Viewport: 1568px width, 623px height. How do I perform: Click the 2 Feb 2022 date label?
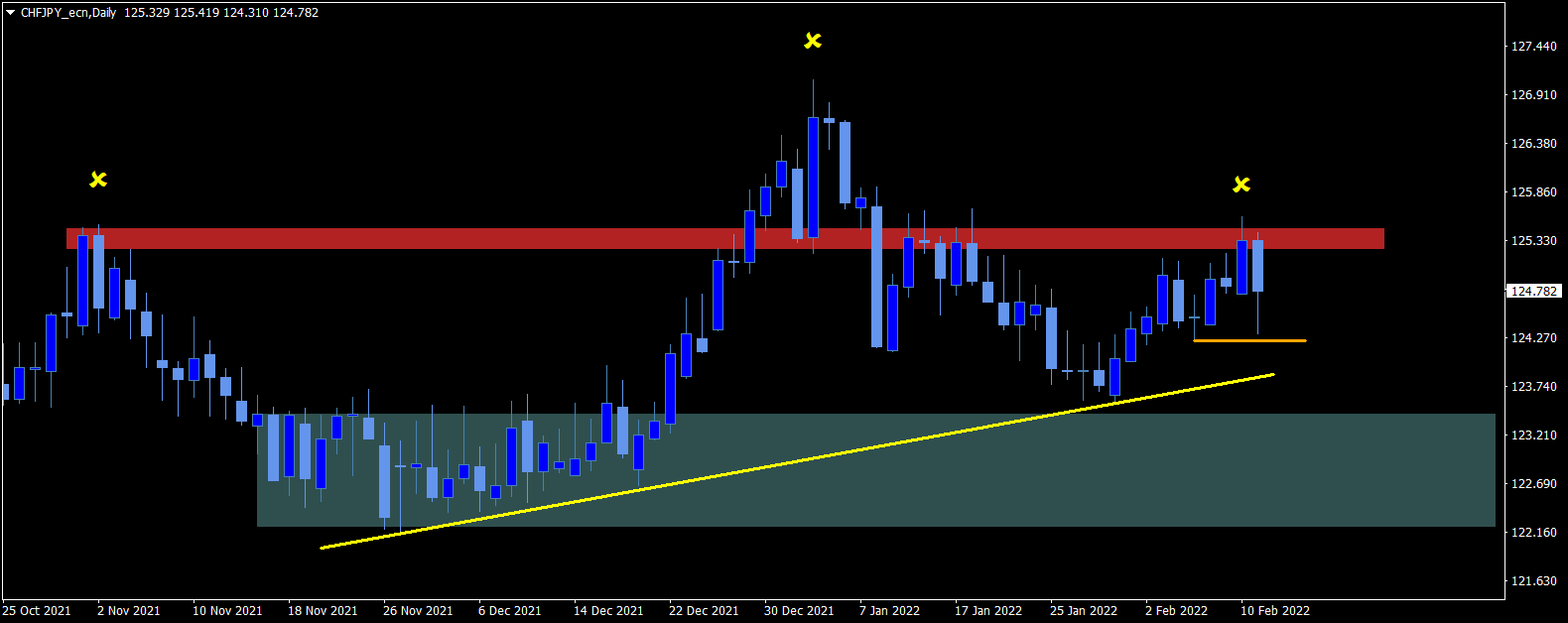(1177, 611)
